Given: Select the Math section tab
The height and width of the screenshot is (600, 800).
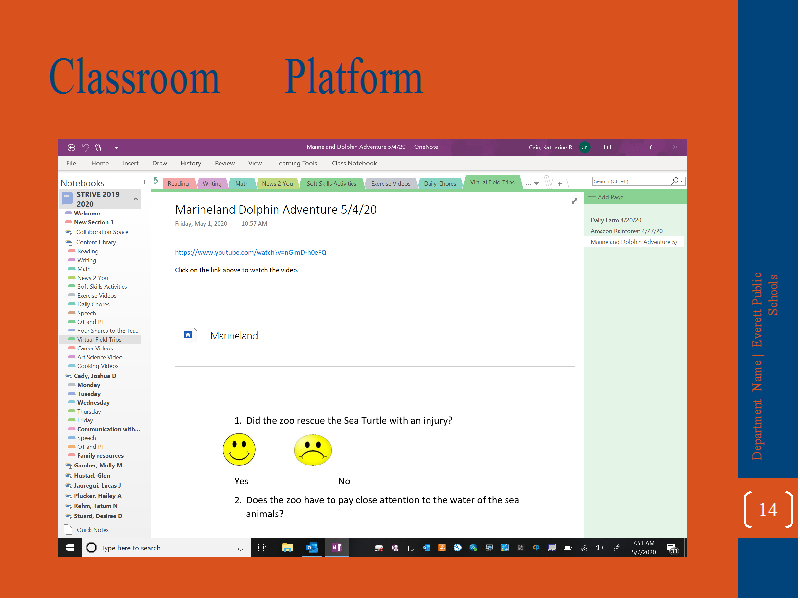Looking at the screenshot, I should point(241,184).
